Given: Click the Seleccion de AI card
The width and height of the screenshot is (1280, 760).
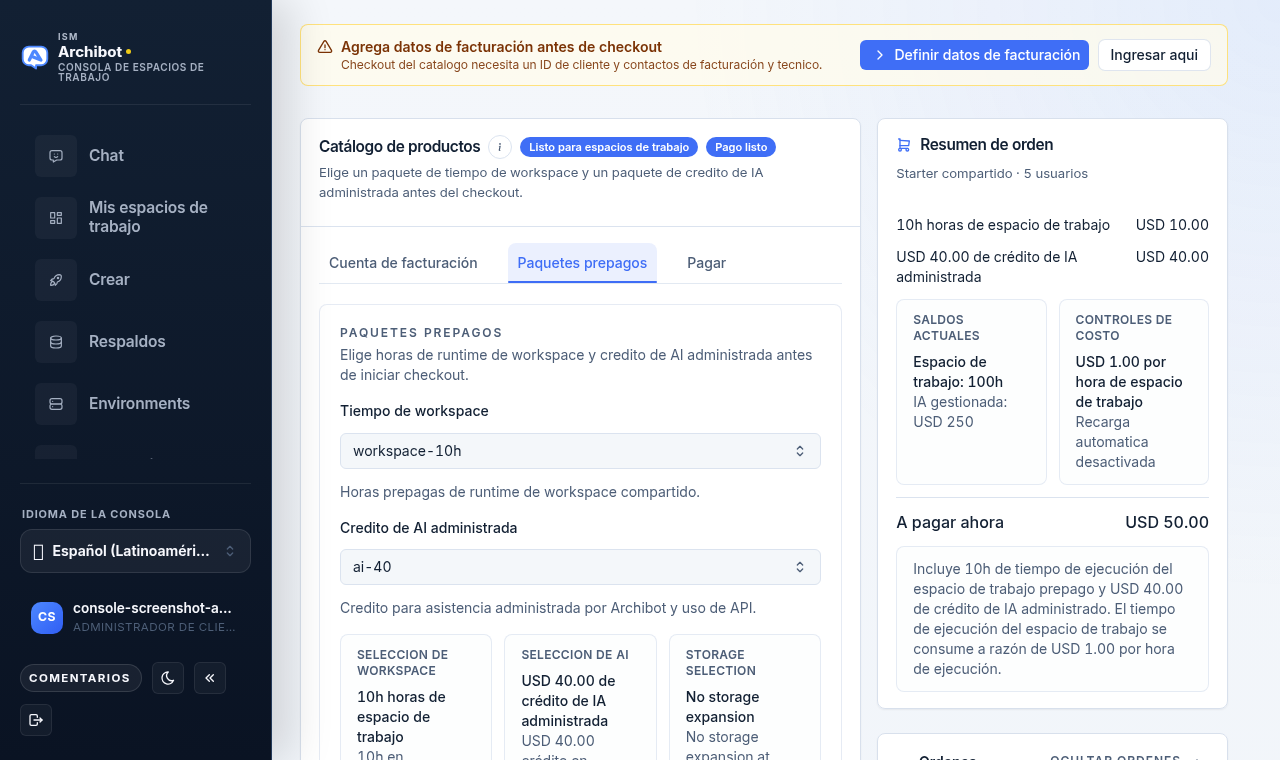Looking at the screenshot, I should (580, 697).
